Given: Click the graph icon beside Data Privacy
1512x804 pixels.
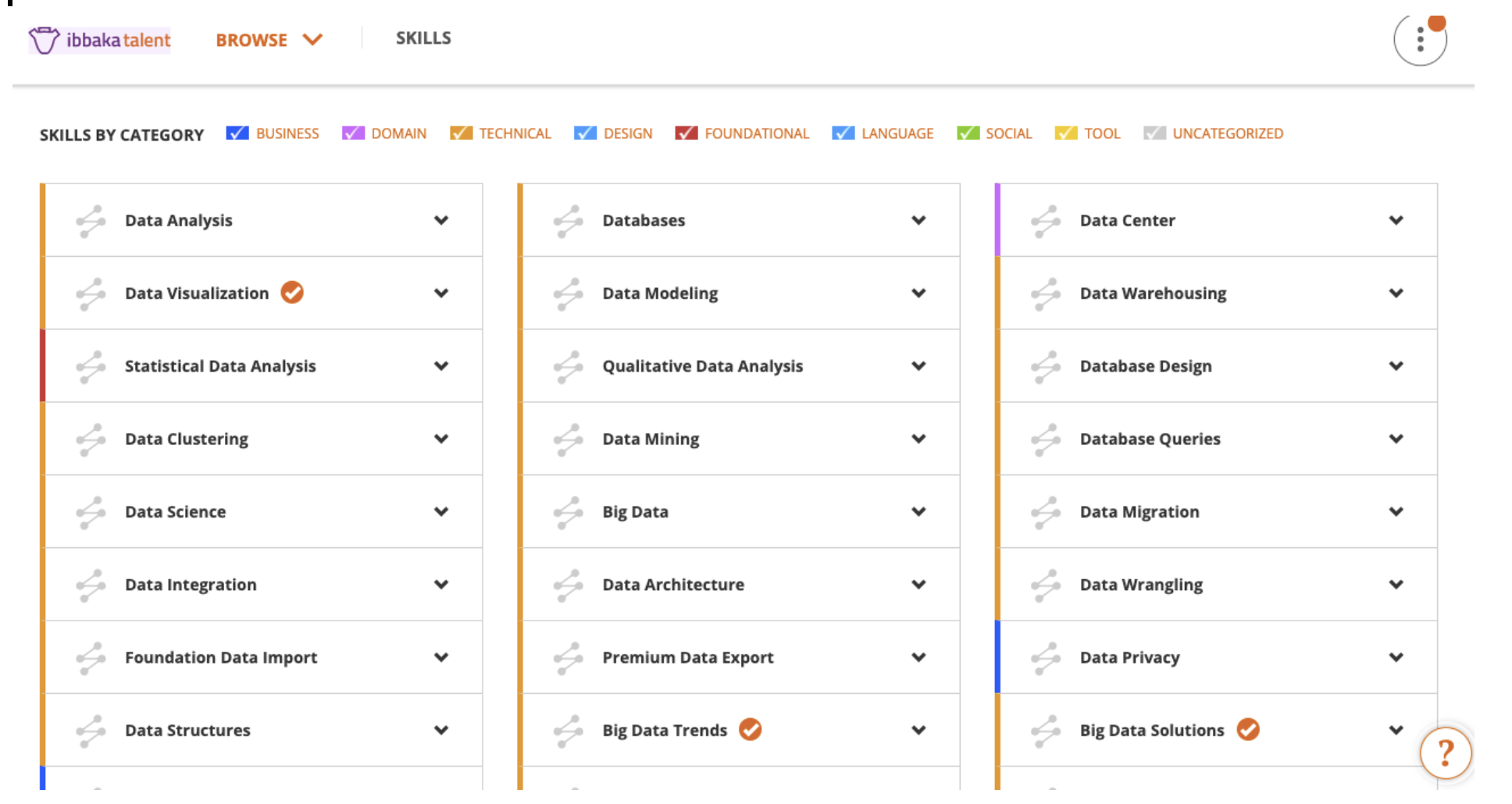Looking at the screenshot, I should [x=1046, y=658].
